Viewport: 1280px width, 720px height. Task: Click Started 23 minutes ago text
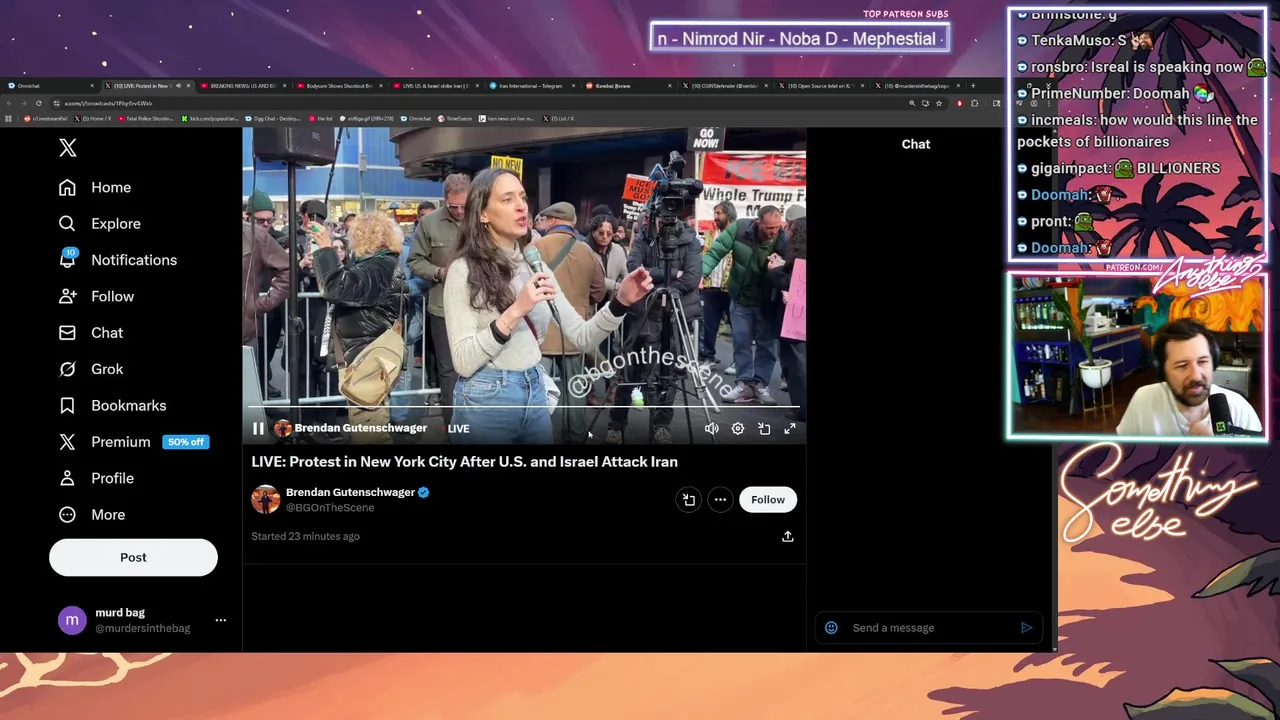(x=305, y=536)
